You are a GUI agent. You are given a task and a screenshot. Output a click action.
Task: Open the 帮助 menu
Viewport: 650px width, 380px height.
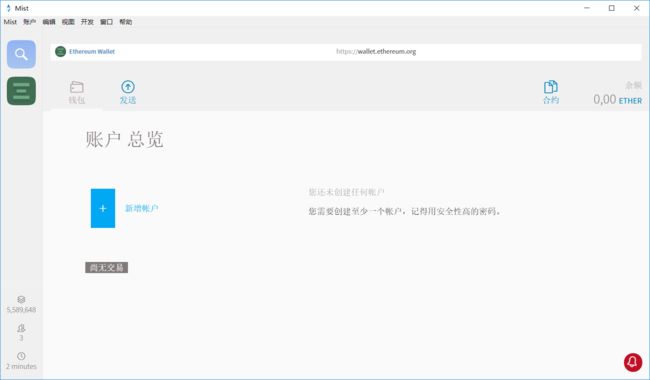(126, 22)
